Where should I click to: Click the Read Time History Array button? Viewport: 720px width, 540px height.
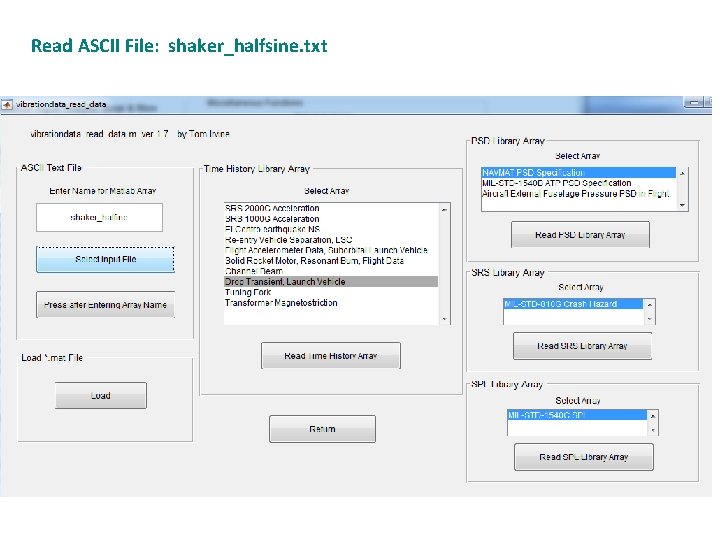(331, 355)
